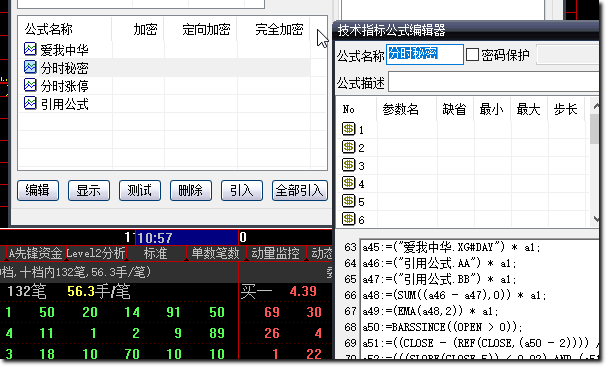
Task: Open the 单数笔数 tab
Action: [216, 253]
